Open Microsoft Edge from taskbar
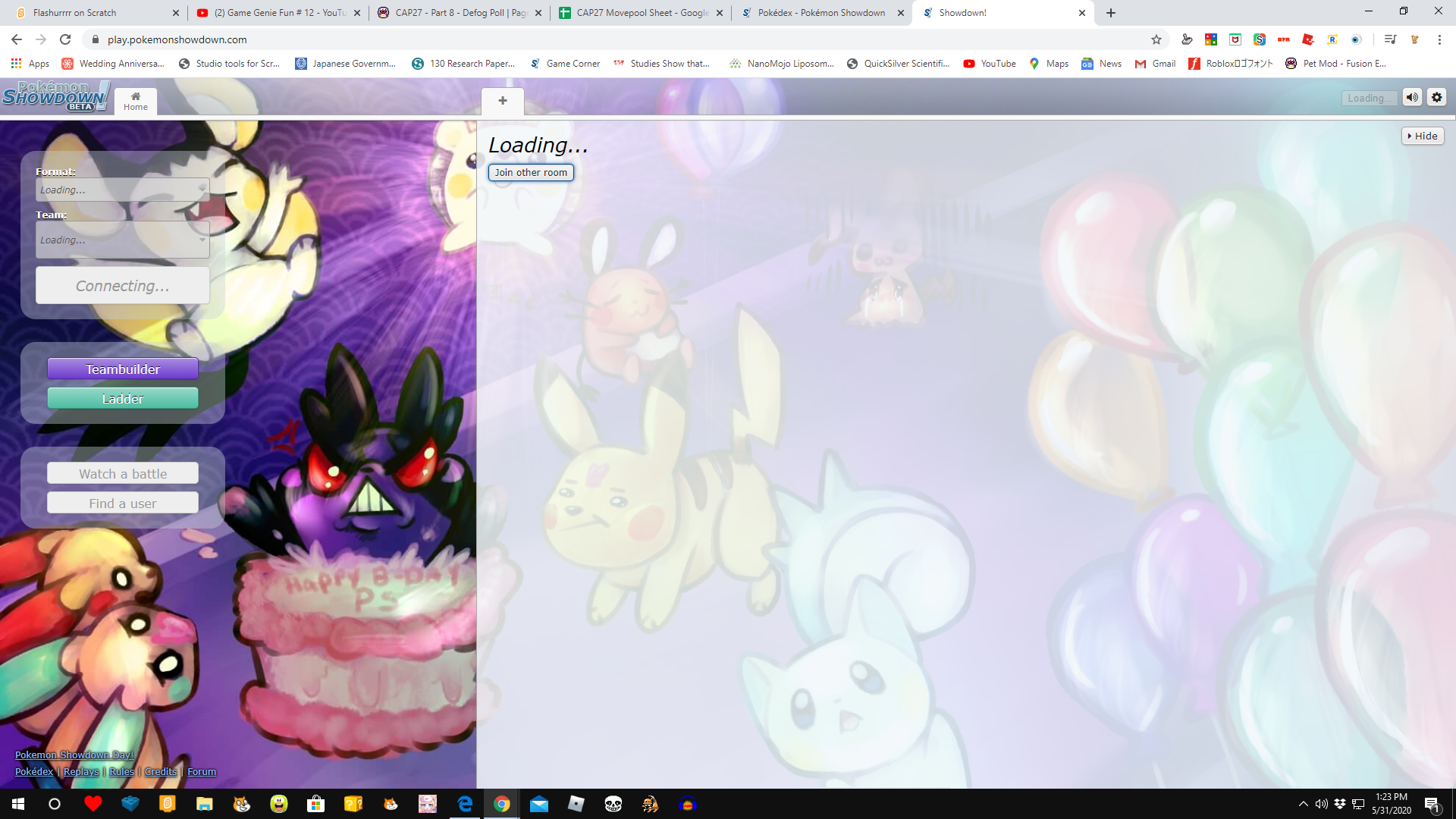The width and height of the screenshot is (1456, 819). (465, 804)
